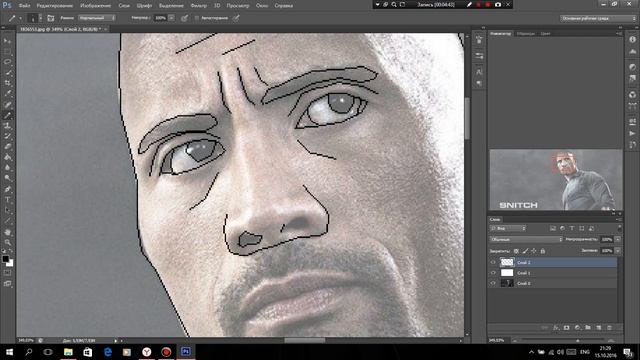This screenshot has width=640, height=360.
Task: Select the Pencil tool in toolbox
Action: [x=7, y=116]
